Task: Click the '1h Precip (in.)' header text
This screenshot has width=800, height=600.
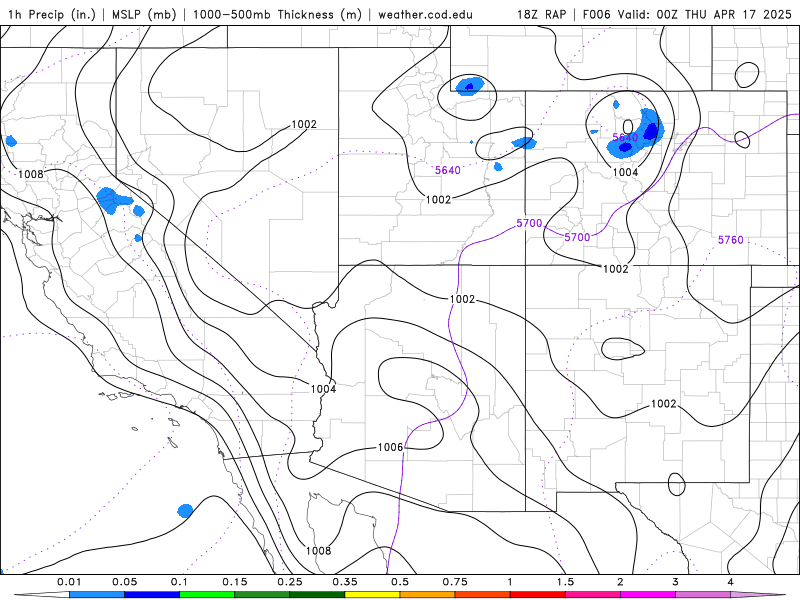Action: pyautogui.click(x=52, y=14)
